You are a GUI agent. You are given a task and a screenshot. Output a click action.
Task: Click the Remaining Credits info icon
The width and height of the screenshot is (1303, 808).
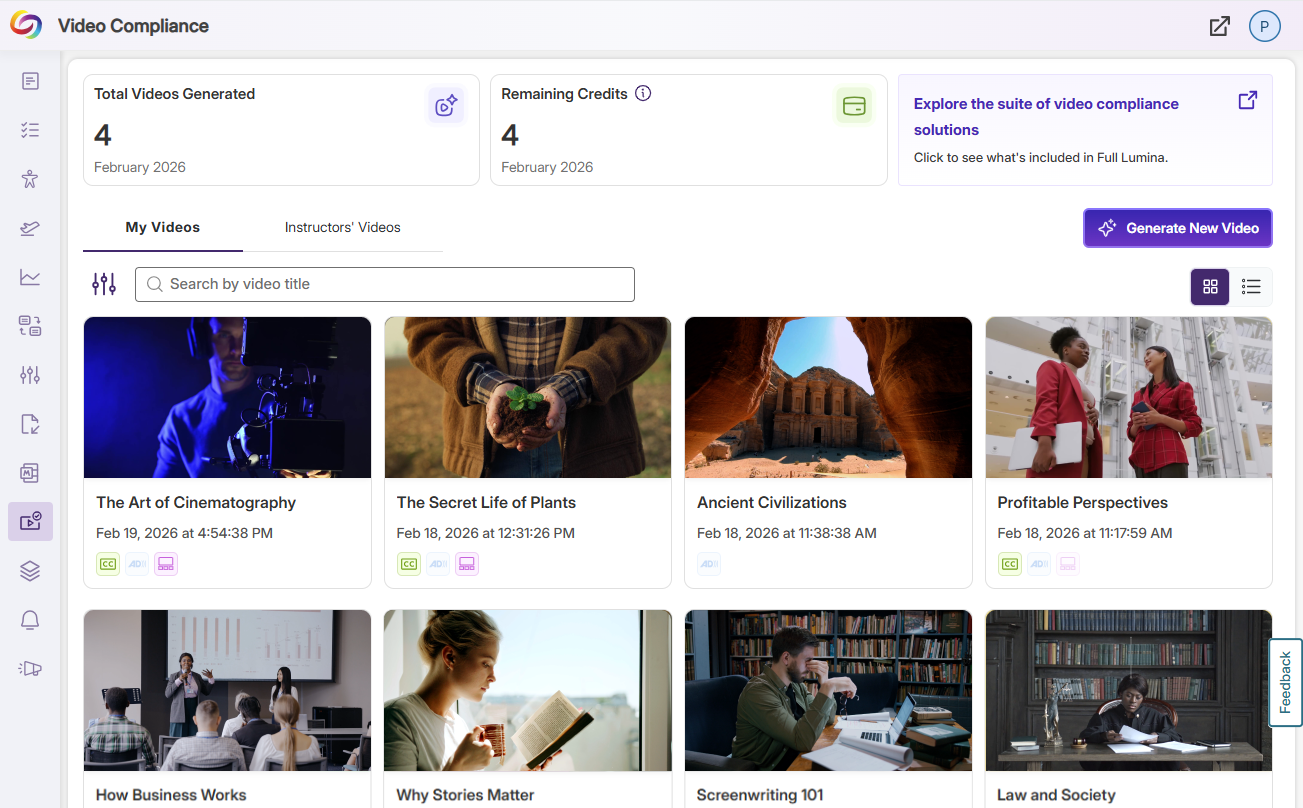click(643, 93)
